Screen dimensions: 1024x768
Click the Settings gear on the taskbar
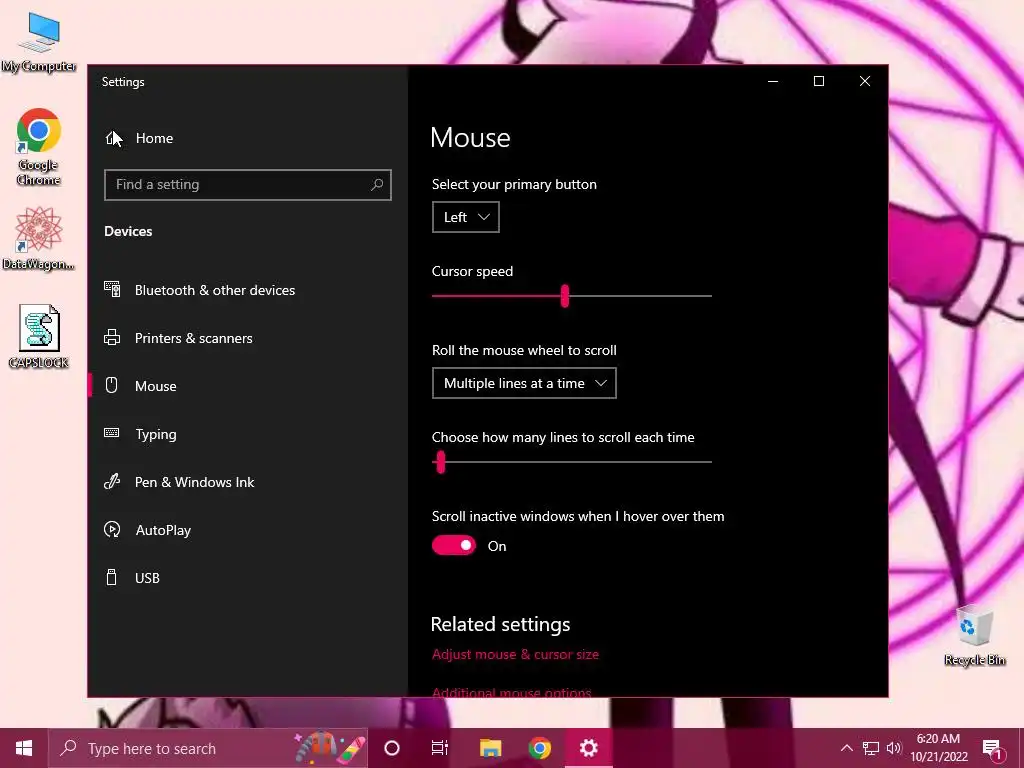pyautogui.click(x=588, y=748)
